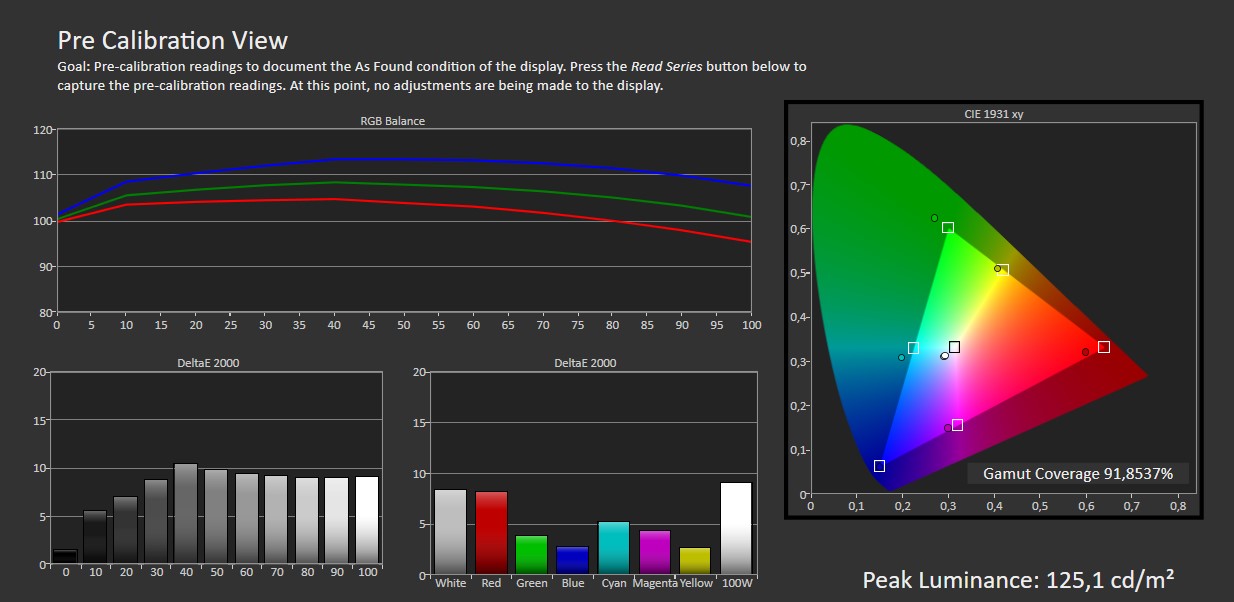This screenshot has width=1234, height=602.
Task: Click the green primary target square on CIE chart
Action: point(948,228)
